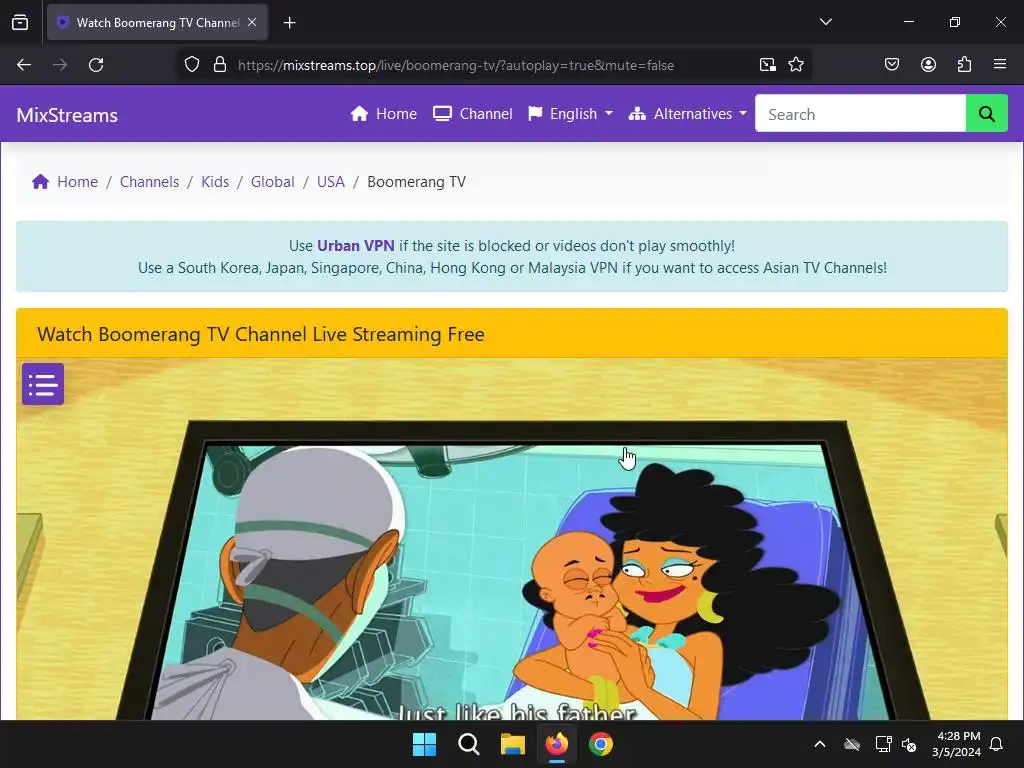Open network display tray icon
This screenshot has height=768, width=1024.
pos(883,744)
